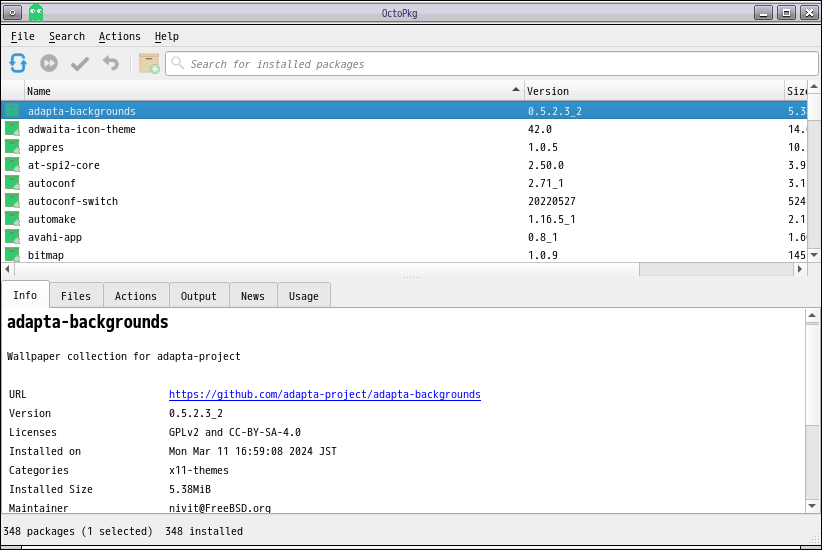
Task: Click the package icon beside autoconf-switch
Action: coord(13,201)
